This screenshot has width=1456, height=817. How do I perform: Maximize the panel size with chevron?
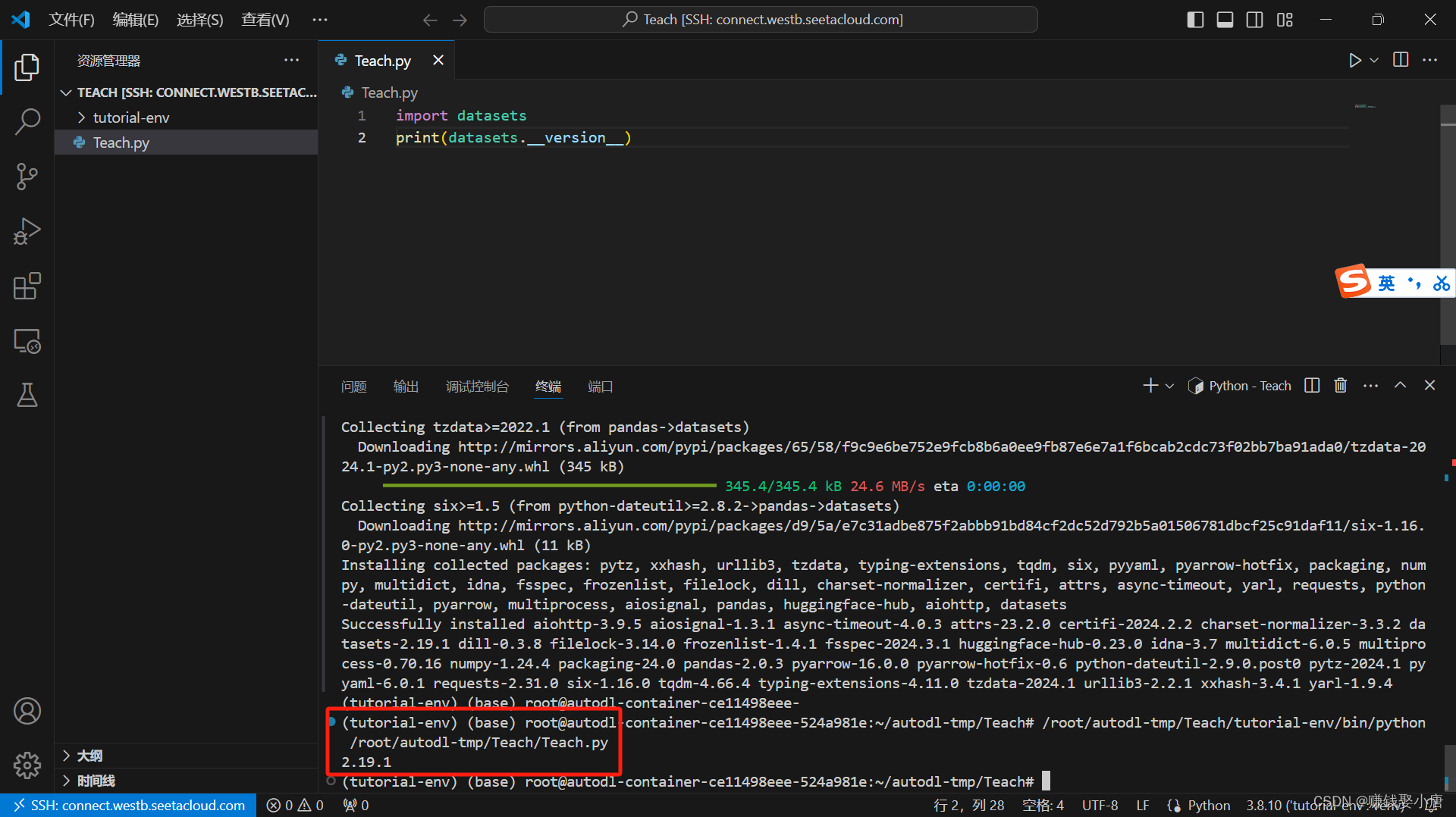pyautogui.click(x=1401, y=386)
